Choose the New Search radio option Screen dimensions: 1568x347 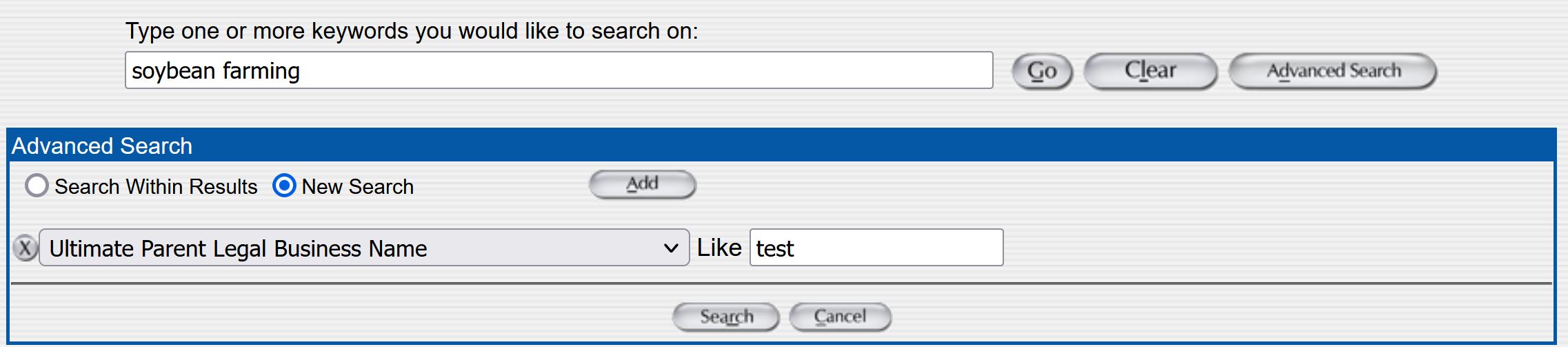284,186
